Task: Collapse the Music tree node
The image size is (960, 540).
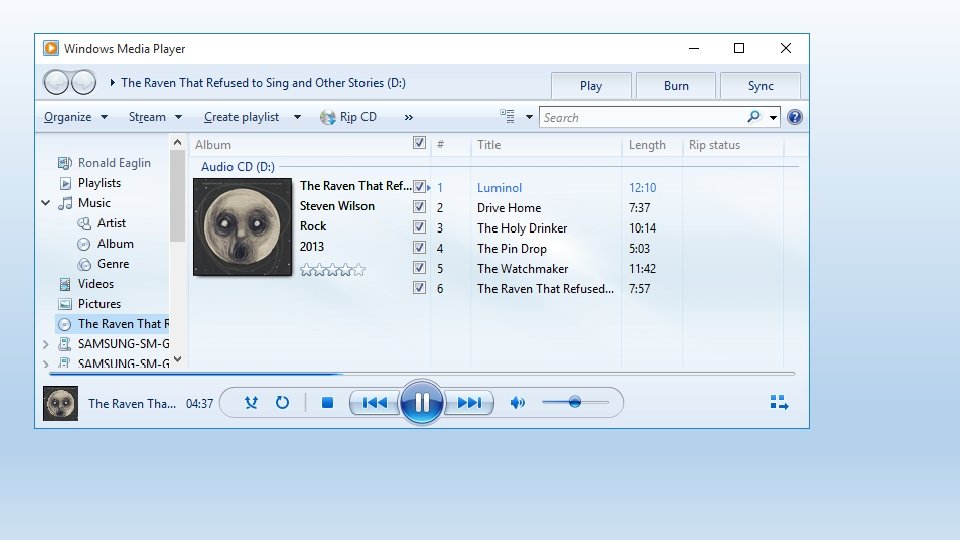Action: 45,203
